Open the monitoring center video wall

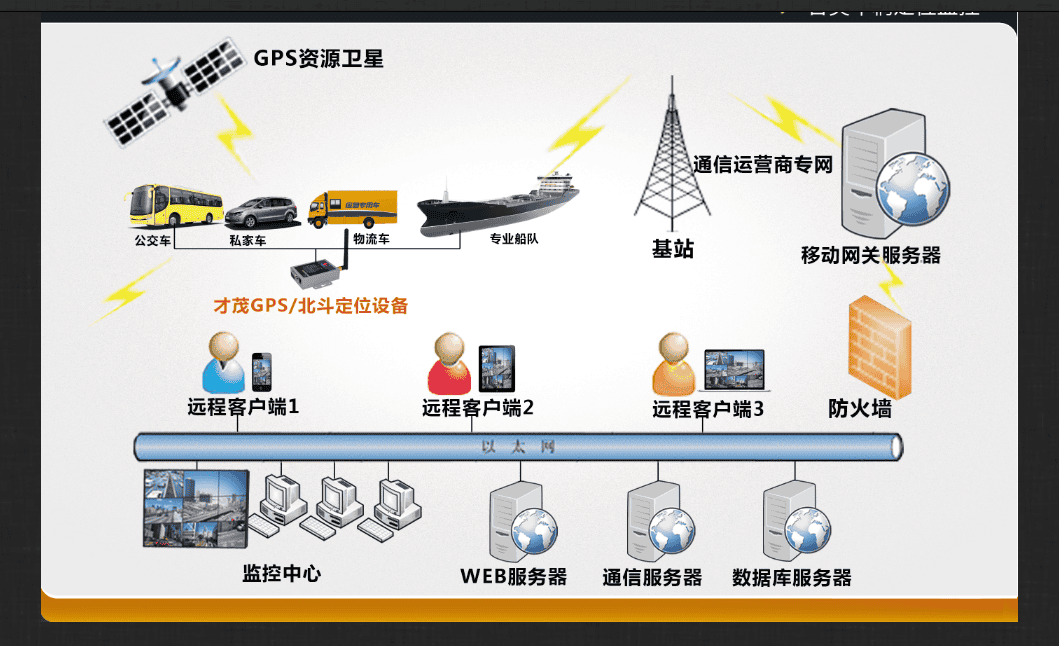[x=193, y=508]
